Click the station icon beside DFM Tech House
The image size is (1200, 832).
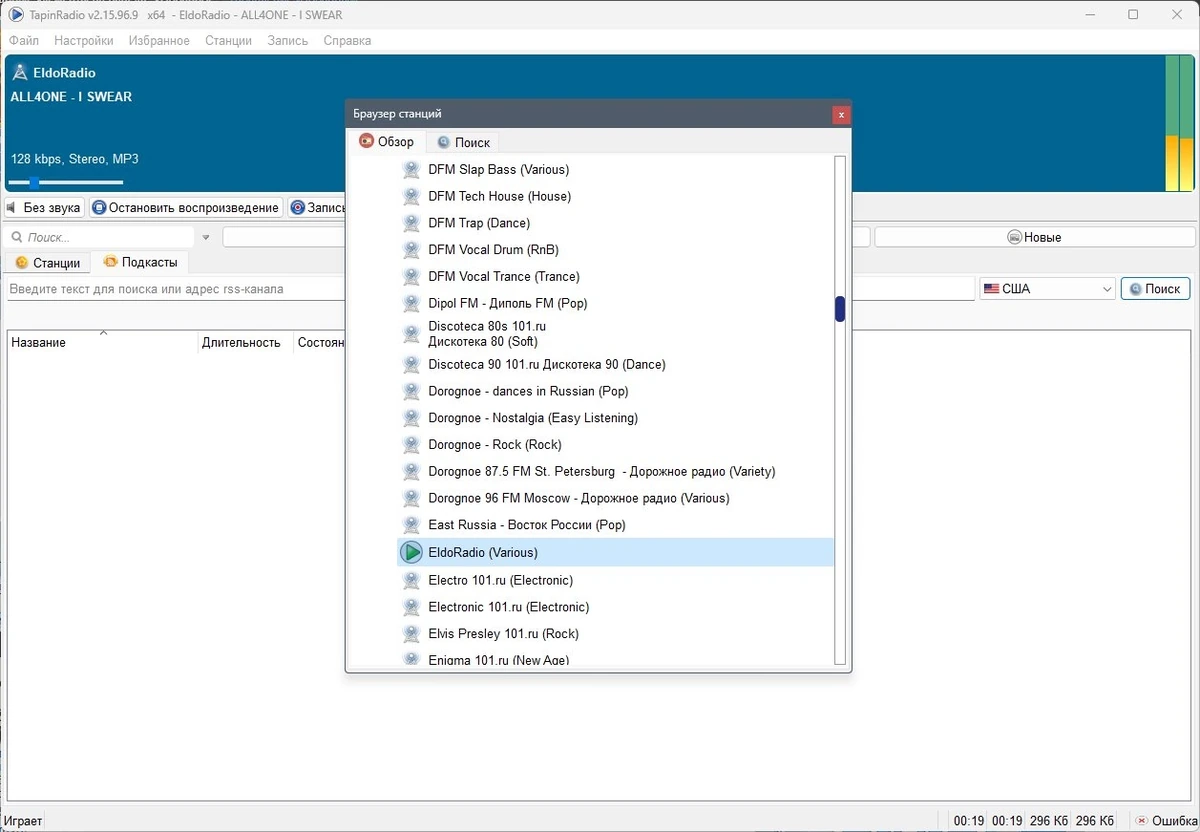pyautogui.click(x=411, y=197)
